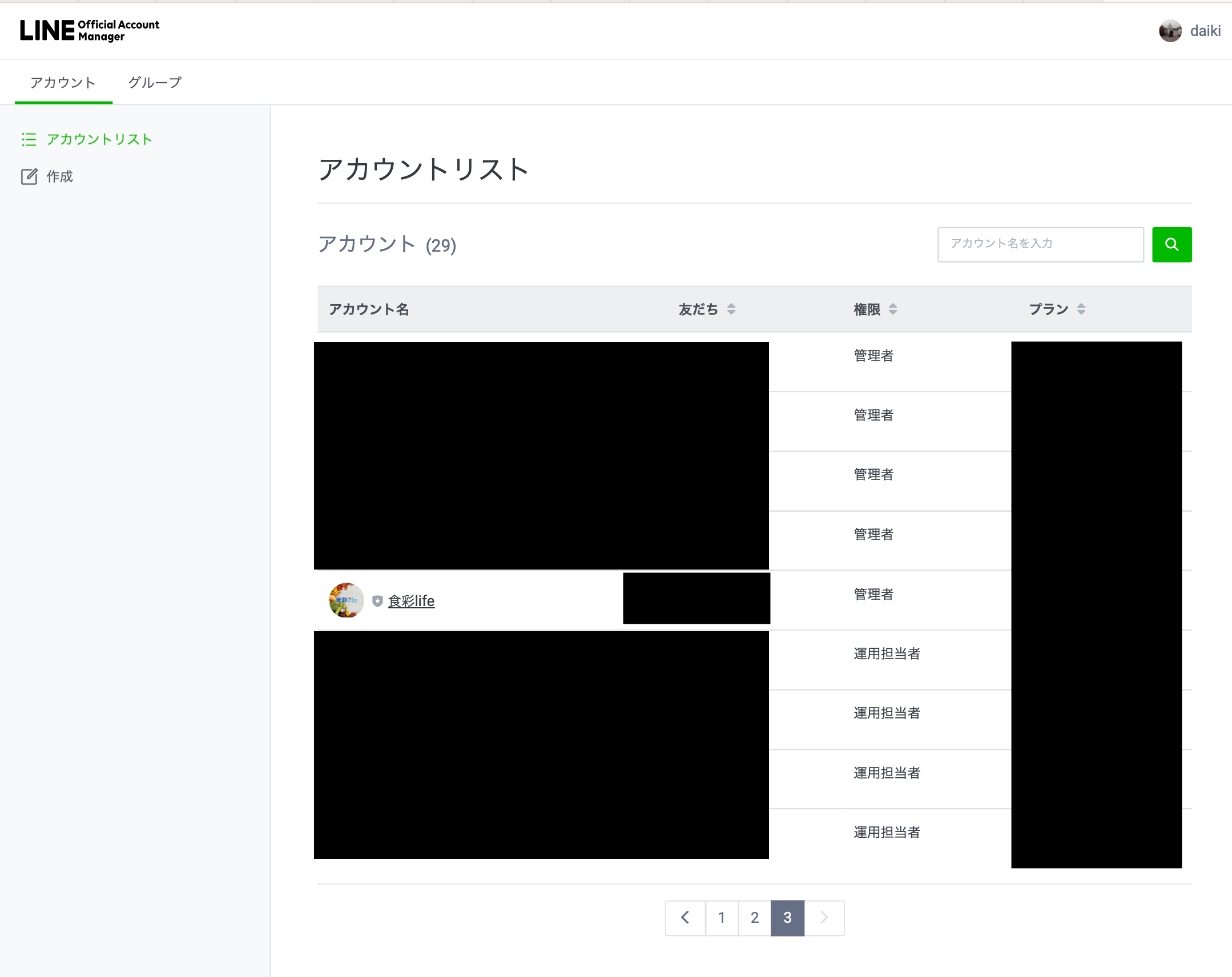The width and height of the screenshot is (1232, 977).
Task: Open the daiki profile avatar
Action: [x=1170, y=31]
